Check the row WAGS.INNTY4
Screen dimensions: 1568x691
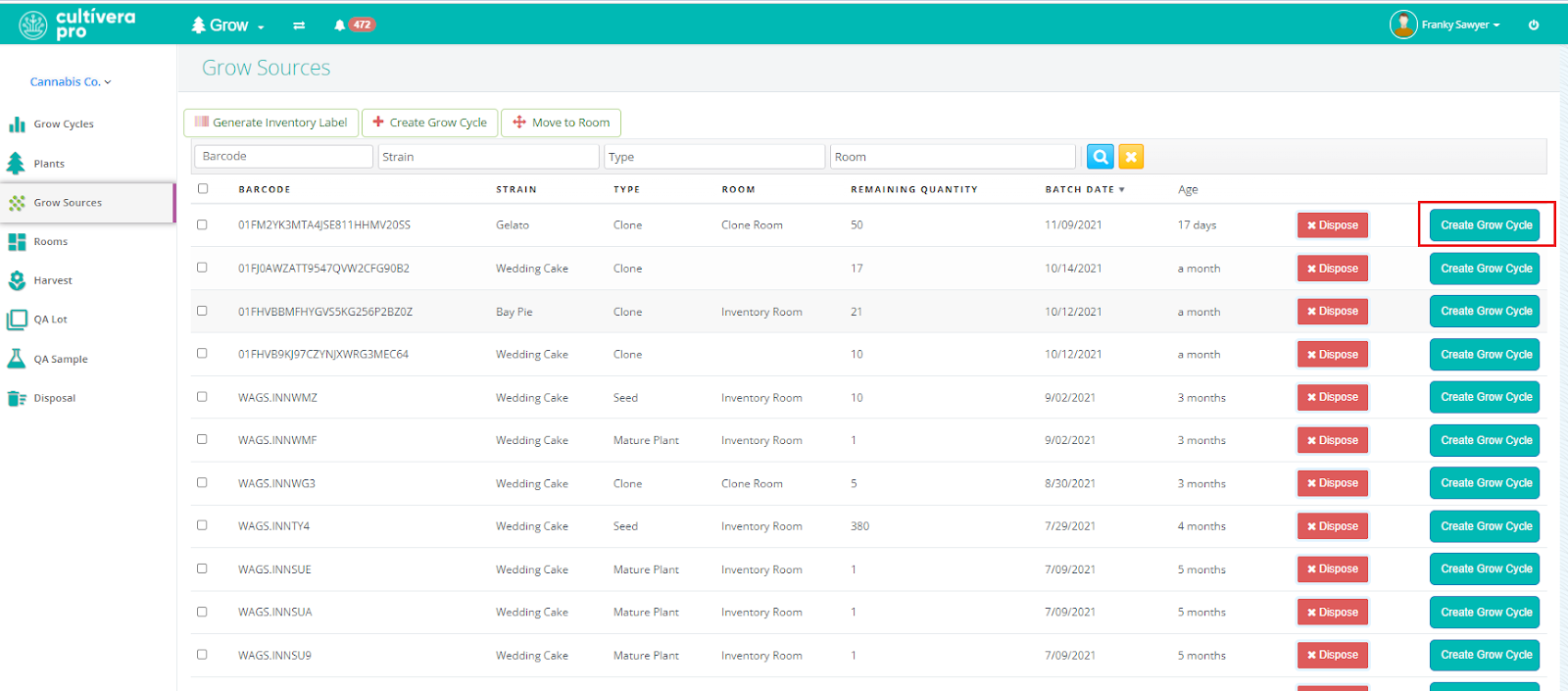coord(202,525)
